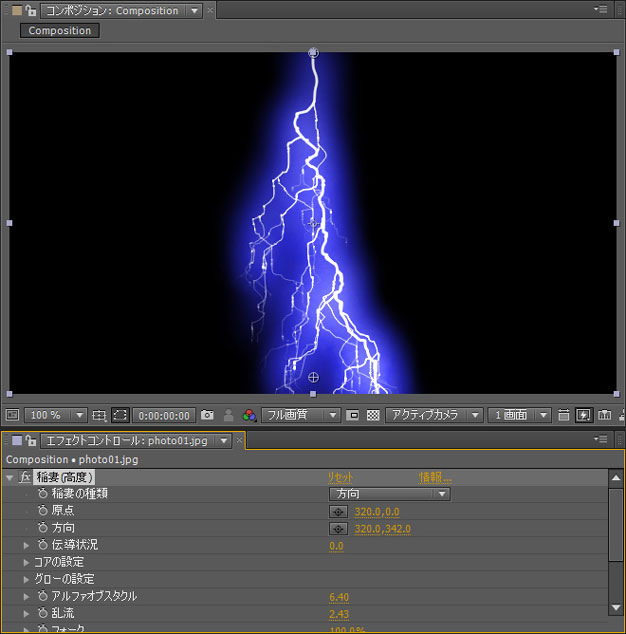The height and width of the screenshot is (634, 626).
Task: Open the RGB show channel icon
Action: 249,415
